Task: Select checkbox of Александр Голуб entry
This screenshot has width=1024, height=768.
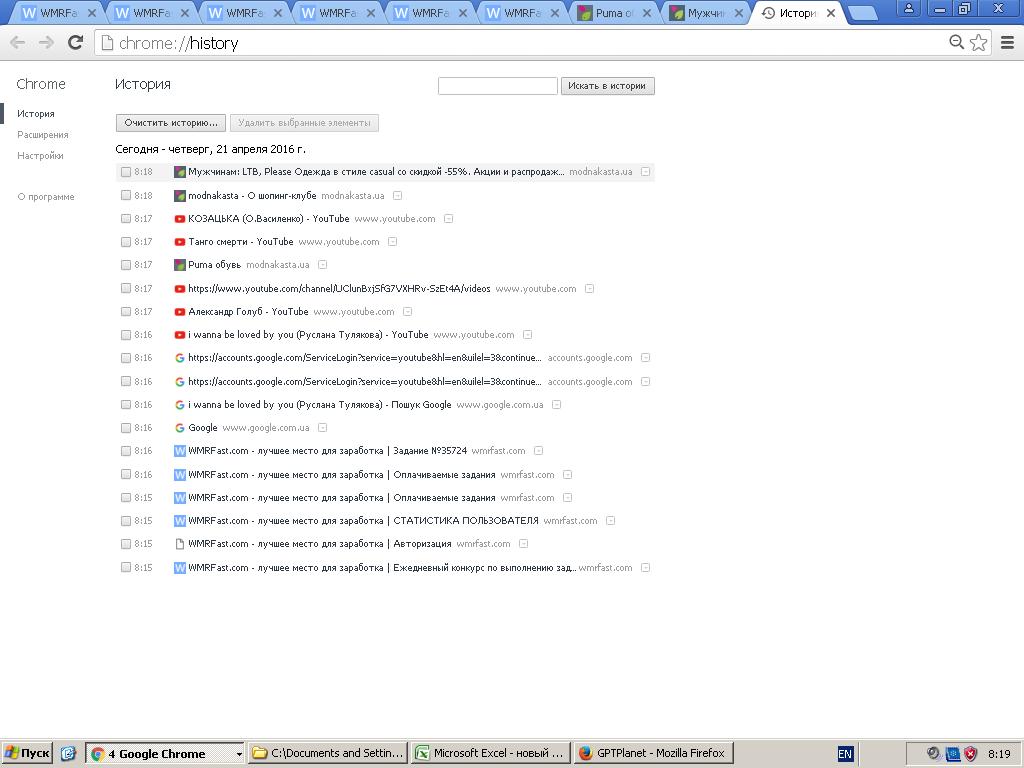Action: [x=125, y=312]
